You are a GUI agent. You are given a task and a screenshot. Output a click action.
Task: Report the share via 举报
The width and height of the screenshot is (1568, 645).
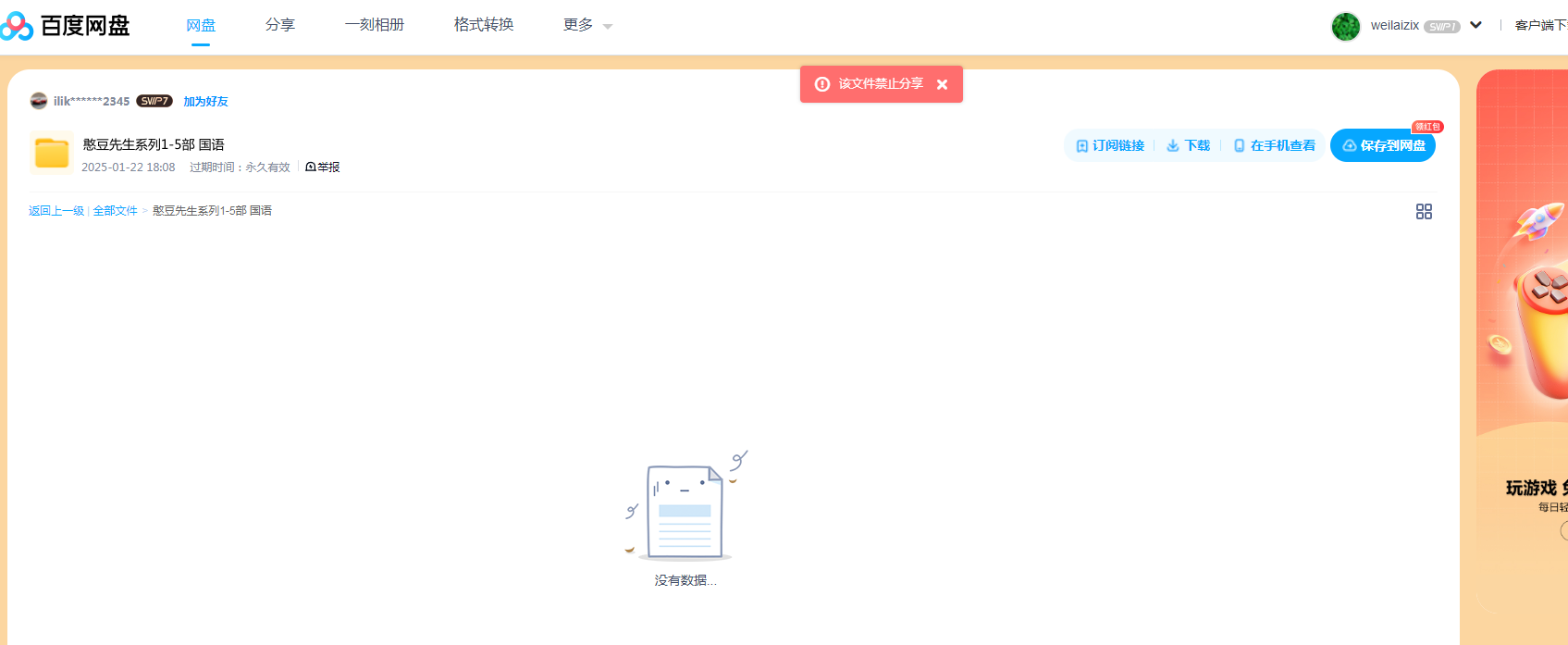click(323, 167)
